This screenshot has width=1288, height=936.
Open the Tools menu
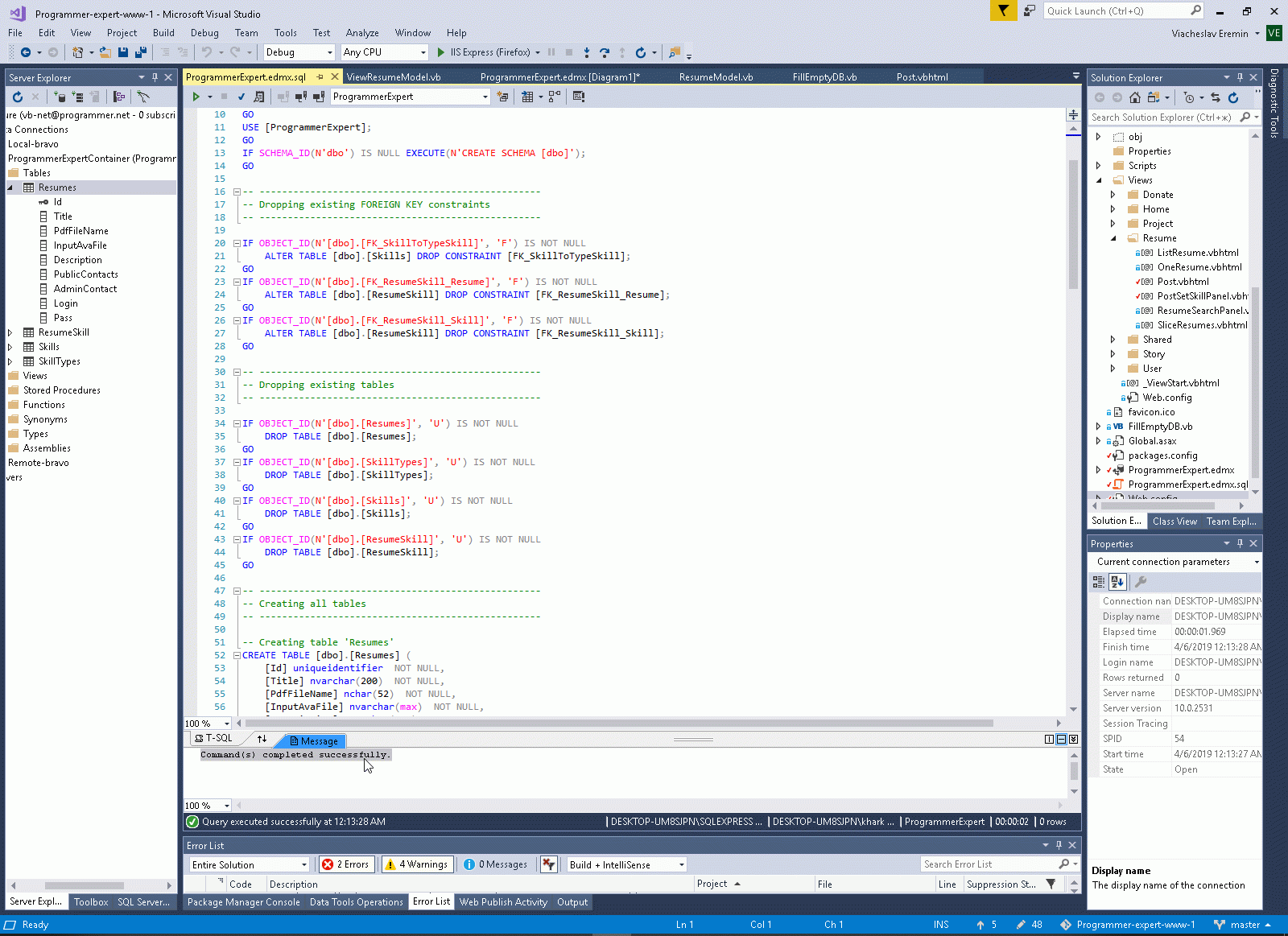tap(285, 33)
